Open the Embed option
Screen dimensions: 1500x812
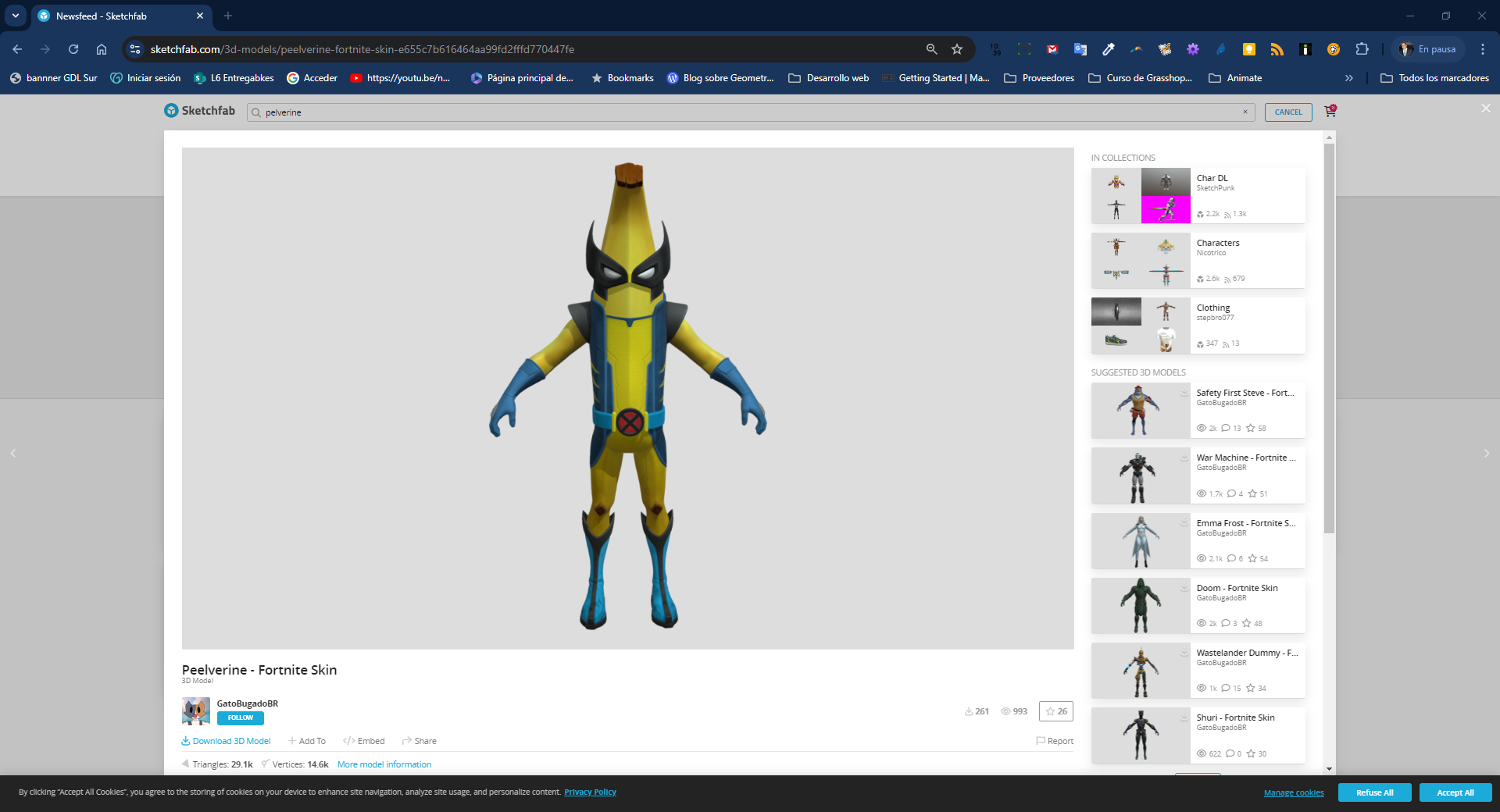[x=364, y=741]
